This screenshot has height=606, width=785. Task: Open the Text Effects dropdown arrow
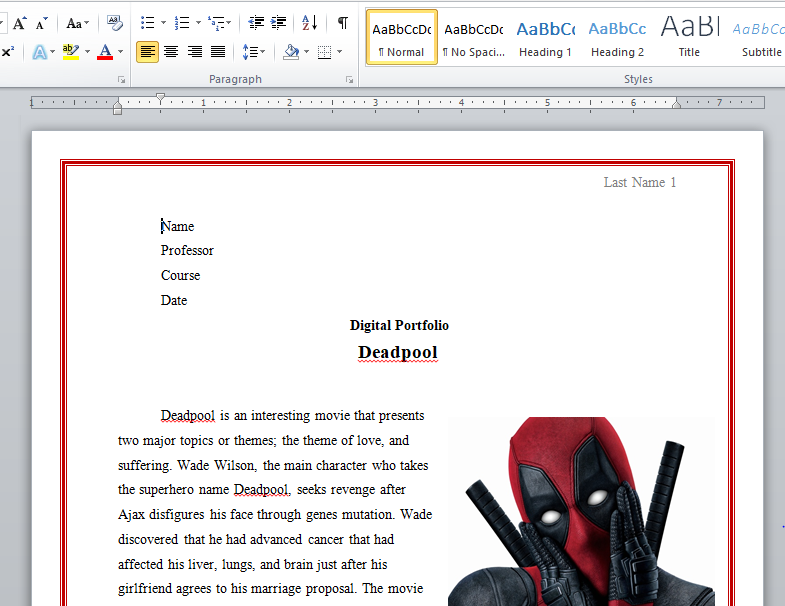click(x=53, y=52)
